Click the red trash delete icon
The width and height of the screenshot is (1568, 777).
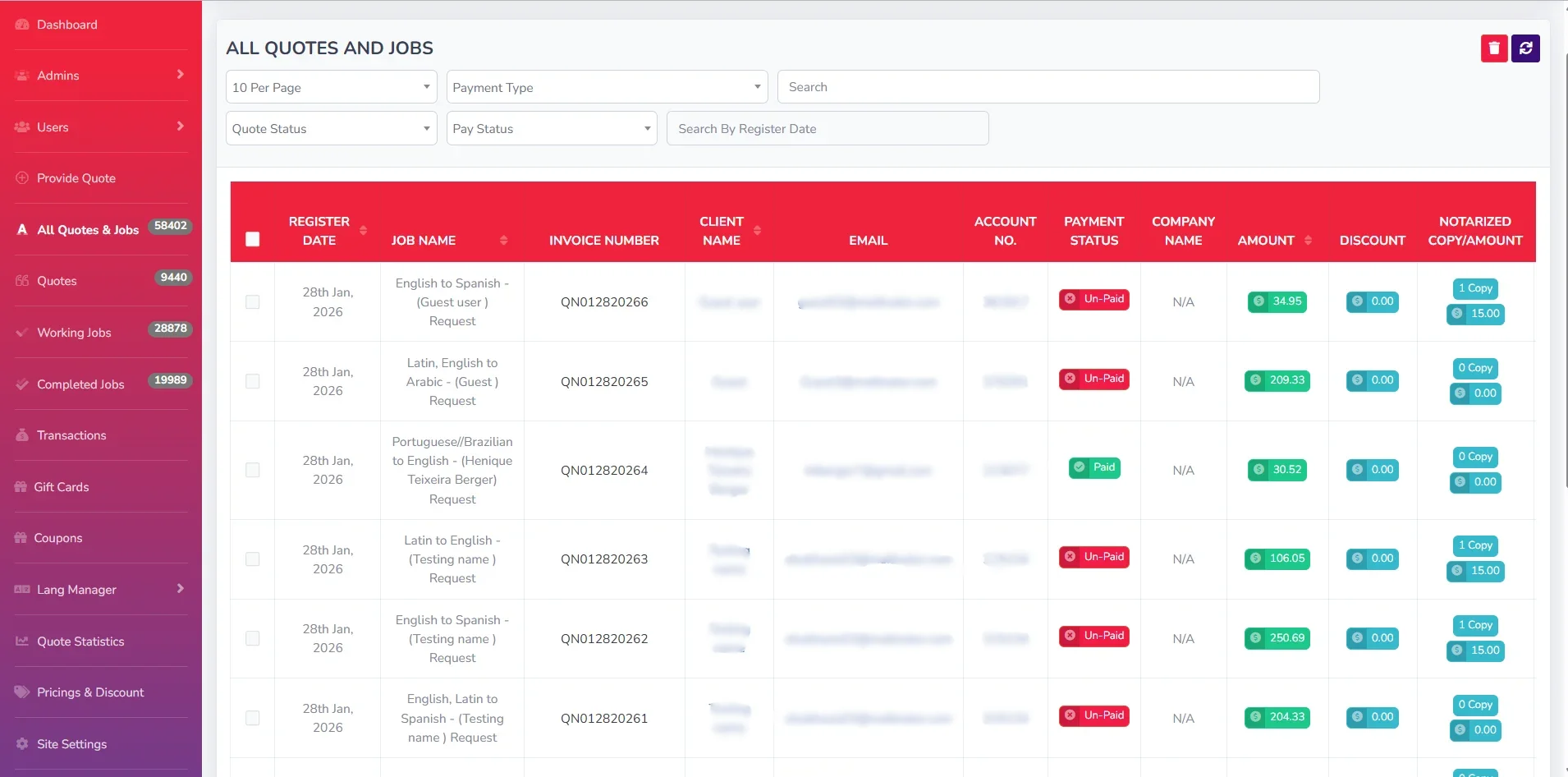tap(1494, 48)
